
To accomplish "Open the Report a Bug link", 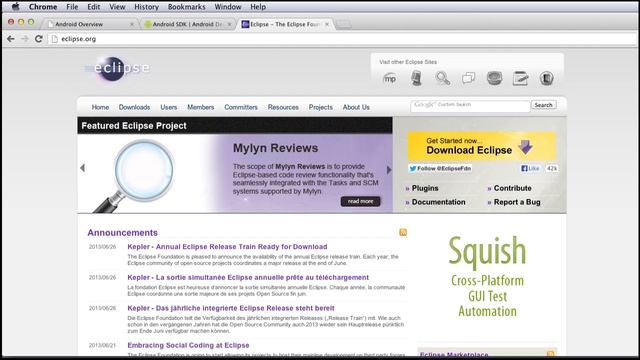I will point(517,202).
